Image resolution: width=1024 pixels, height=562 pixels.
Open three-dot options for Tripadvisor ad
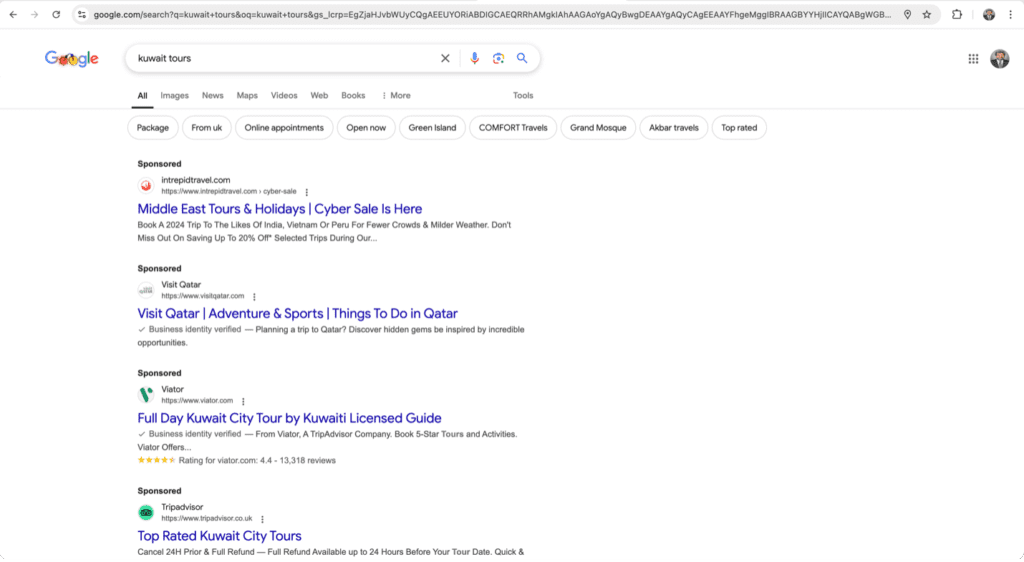[x=262, y=519]
